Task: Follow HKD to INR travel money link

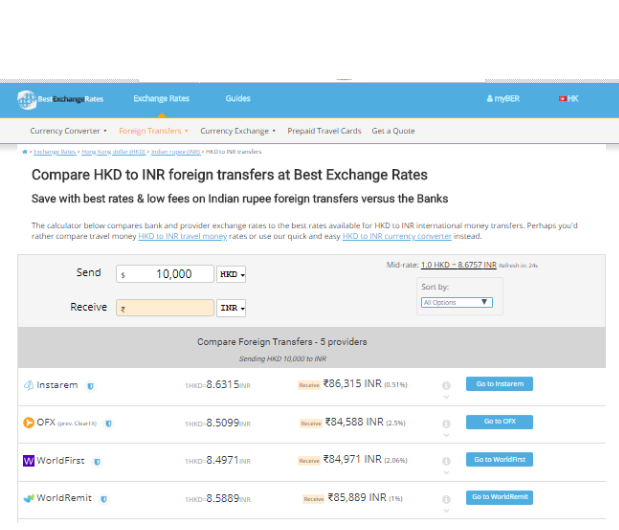Action: 182,236
